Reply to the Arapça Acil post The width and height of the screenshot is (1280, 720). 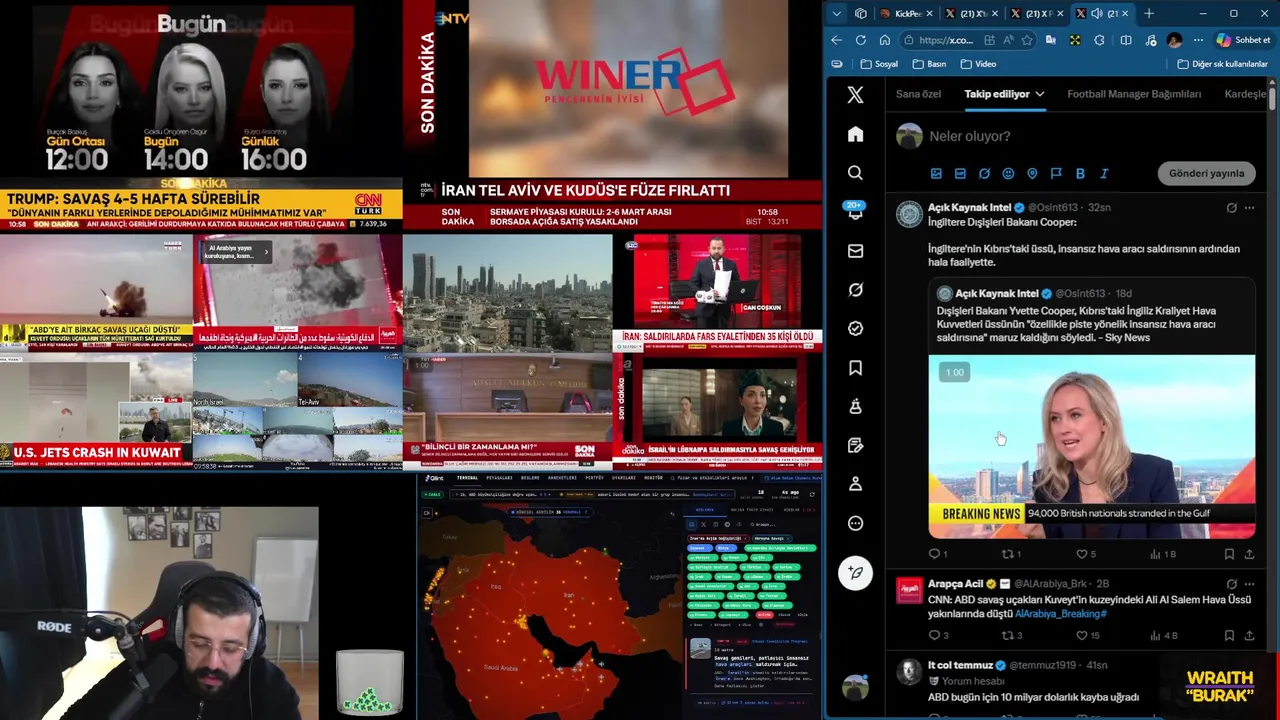[935, 635]
